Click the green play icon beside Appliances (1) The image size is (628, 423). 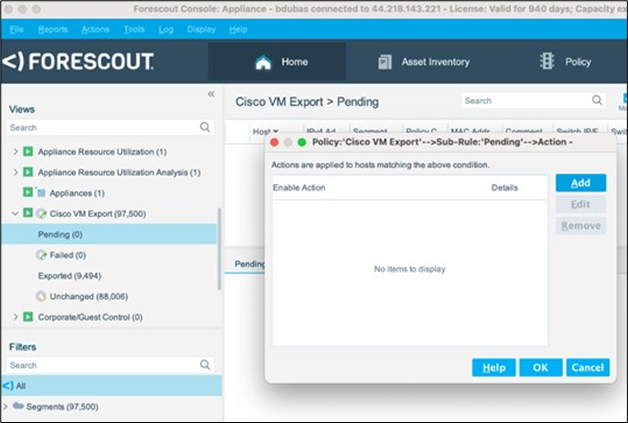click(x=28, y=192)
